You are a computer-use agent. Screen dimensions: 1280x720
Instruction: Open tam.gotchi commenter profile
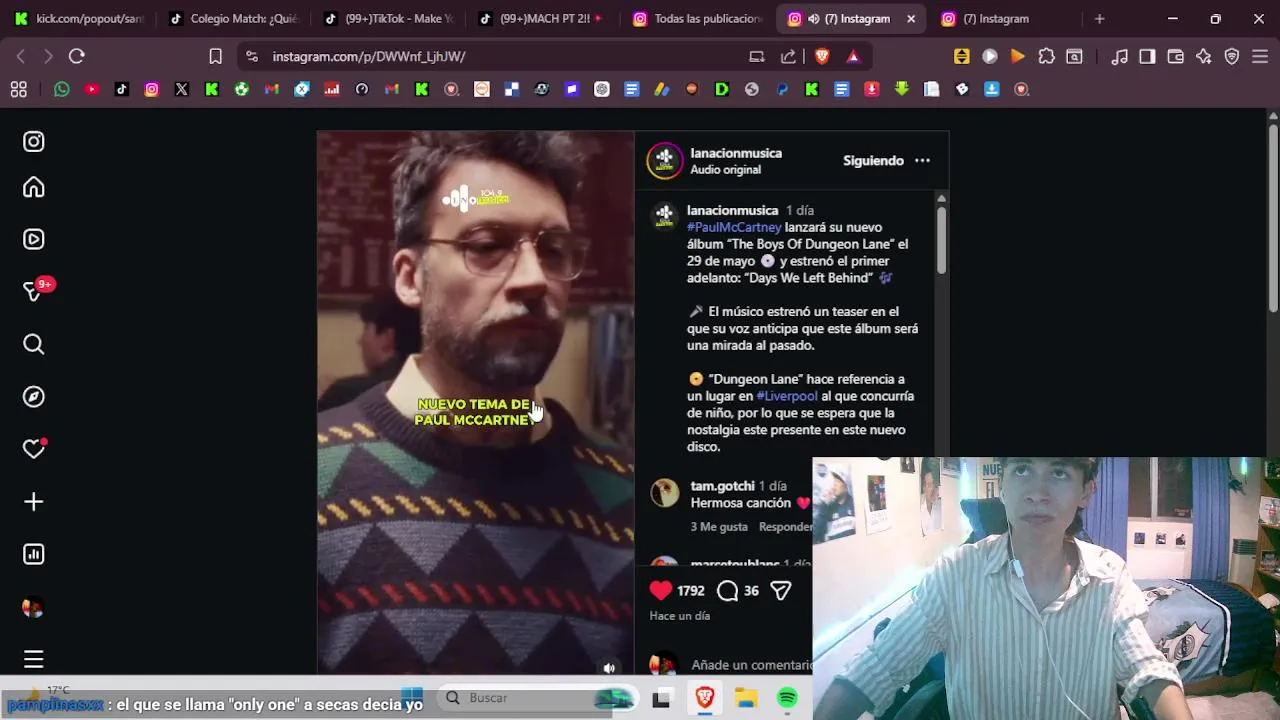pyautogui.click(x=722, y=486)
